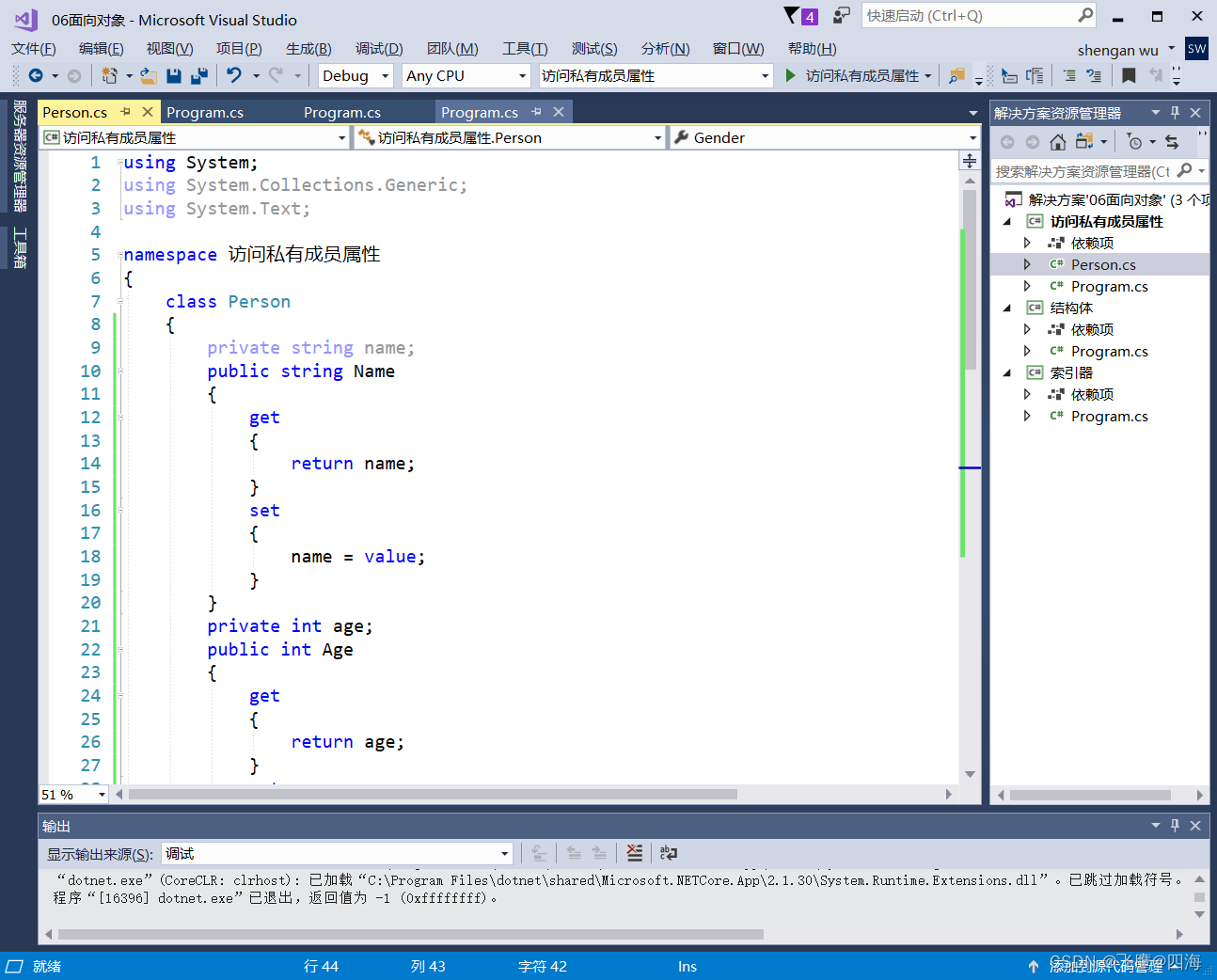Toggle a bookmark with the bookmark icon
Image resolution: width=1217 pixels, height=980 pixels.
(x=1129, y=76)
